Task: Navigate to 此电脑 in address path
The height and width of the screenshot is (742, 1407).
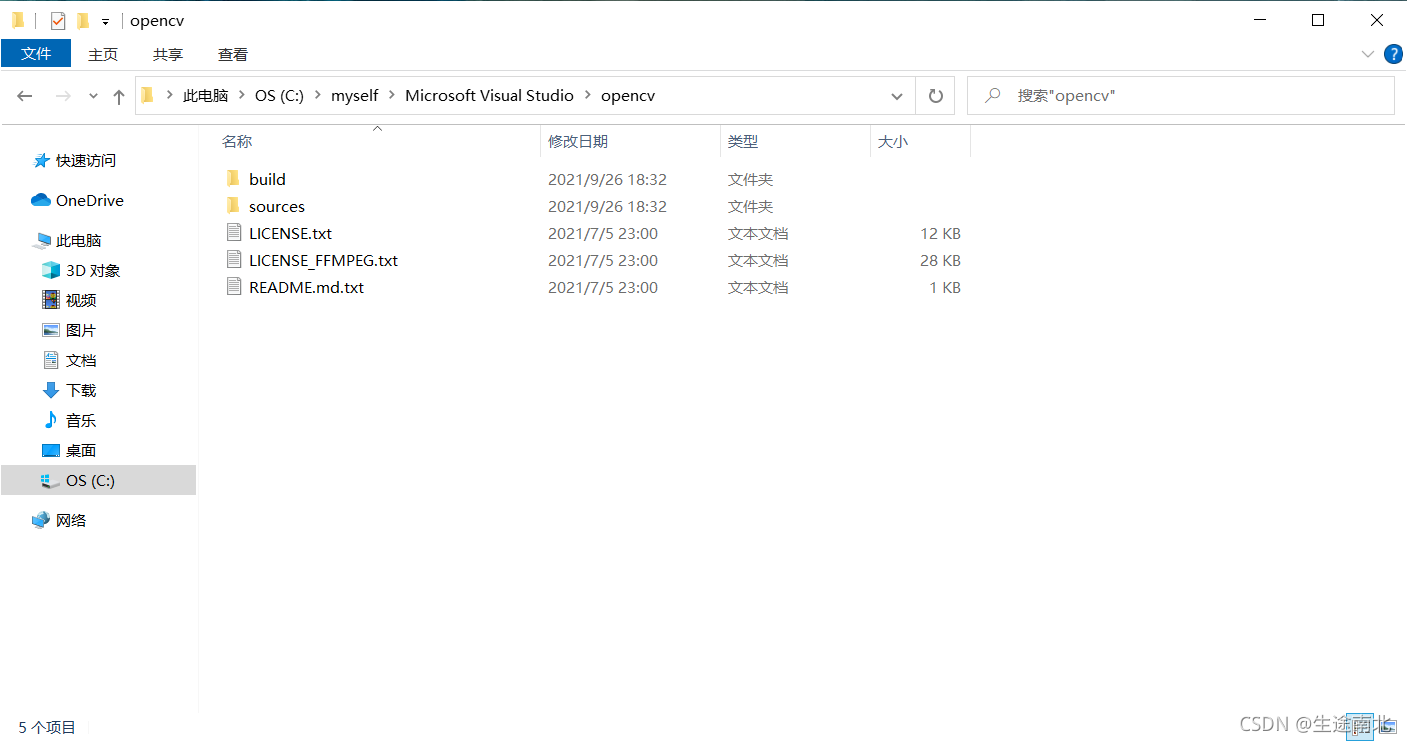Action: [205, 96]
